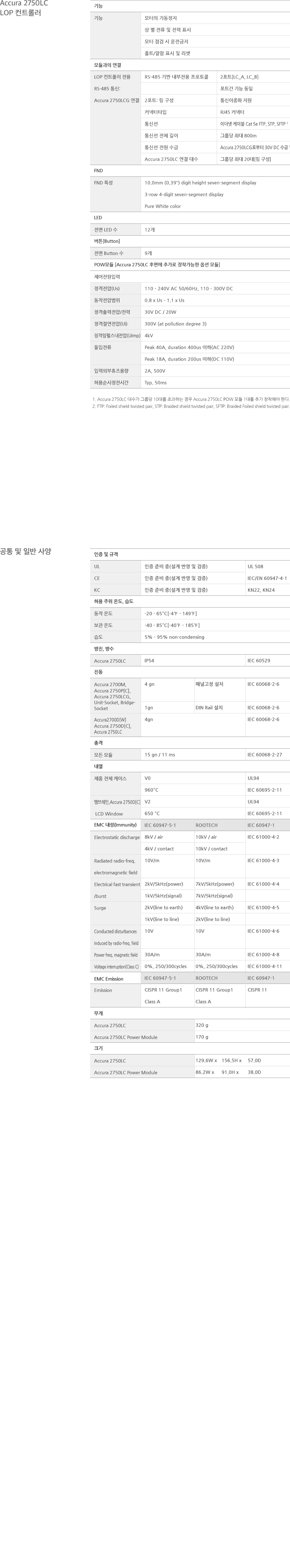Click the 정격전압(Us) row label

tap(107, 289)
